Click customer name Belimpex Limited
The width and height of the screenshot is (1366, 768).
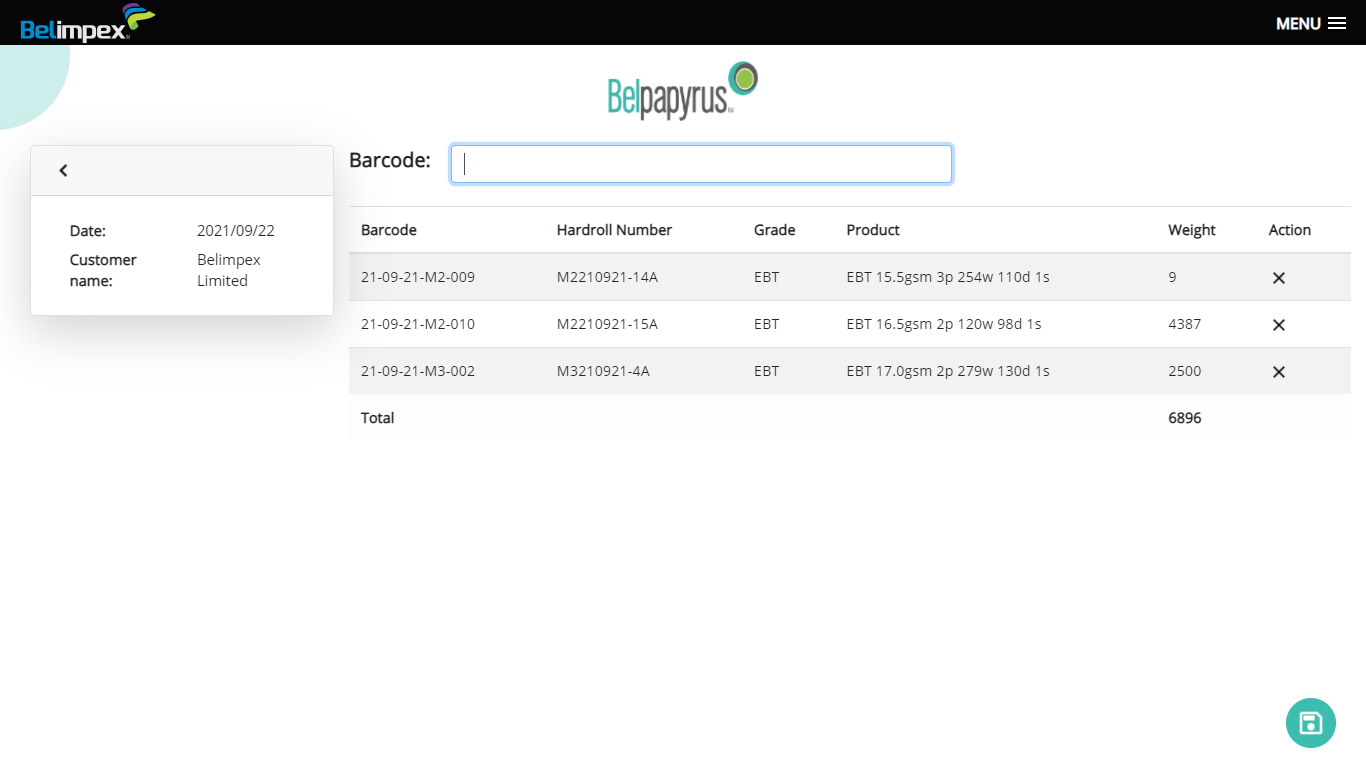[x=229, y=270]
